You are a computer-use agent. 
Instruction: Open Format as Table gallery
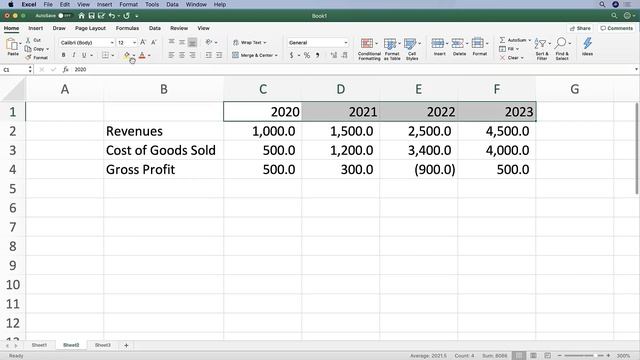[392, 49]
